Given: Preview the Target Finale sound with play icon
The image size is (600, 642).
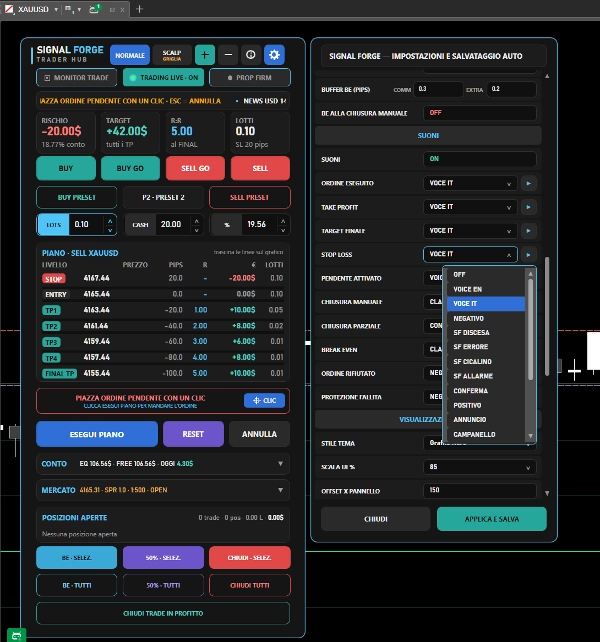Looking at the screenshot, I should click(x=529, y=231).
